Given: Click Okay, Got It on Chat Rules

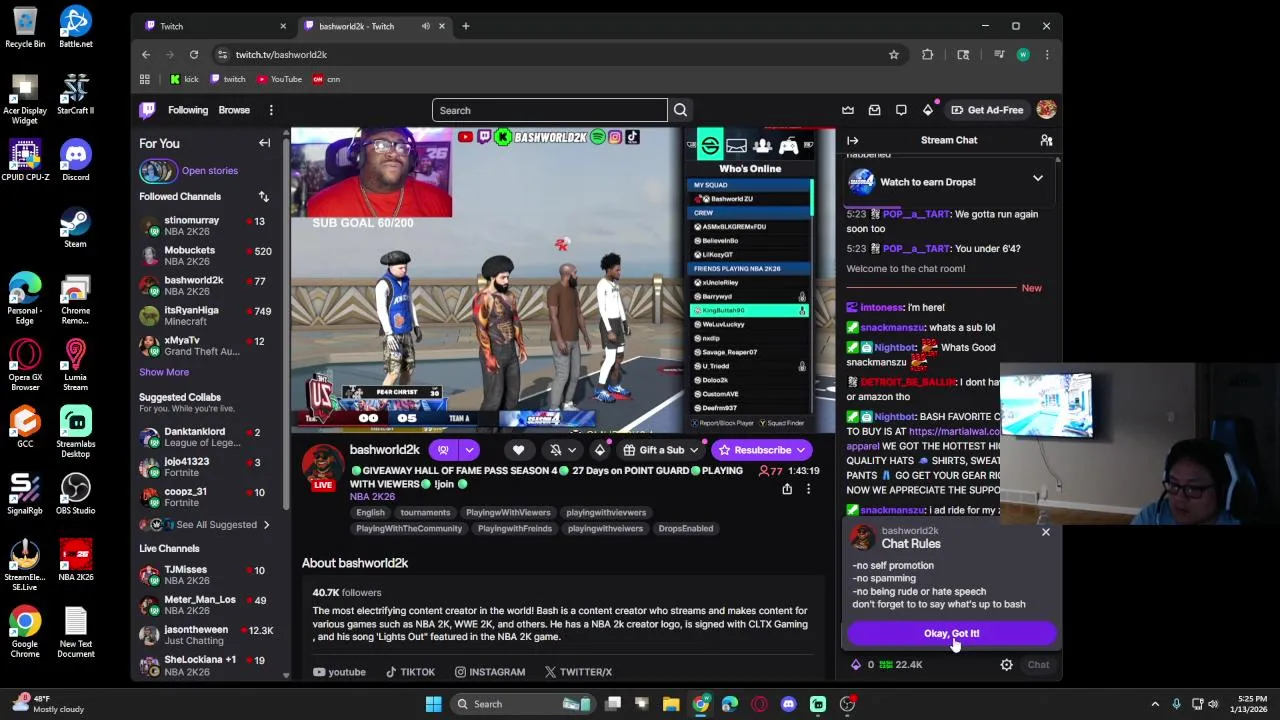Looking at the screenshot, I should tap(951, 633).
